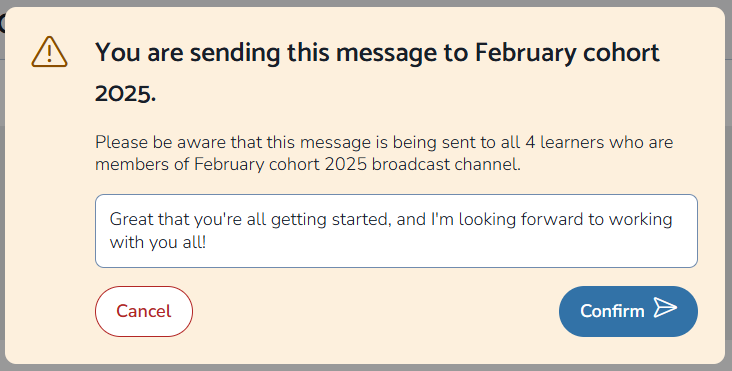Click "February cohort" in the bold heading
This screenshot has width=732, height=371.
pyautogui.click(x=567, y=53)
